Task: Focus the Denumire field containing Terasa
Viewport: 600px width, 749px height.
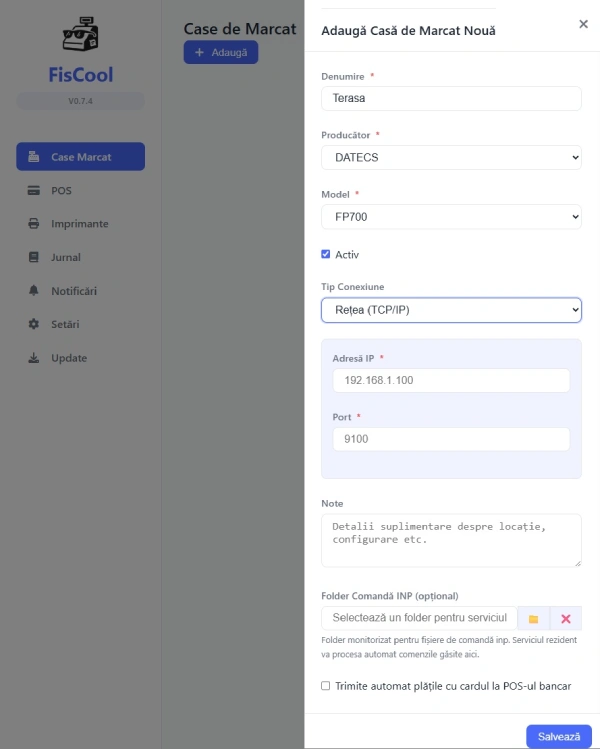Action: click(x=451, y=98)
